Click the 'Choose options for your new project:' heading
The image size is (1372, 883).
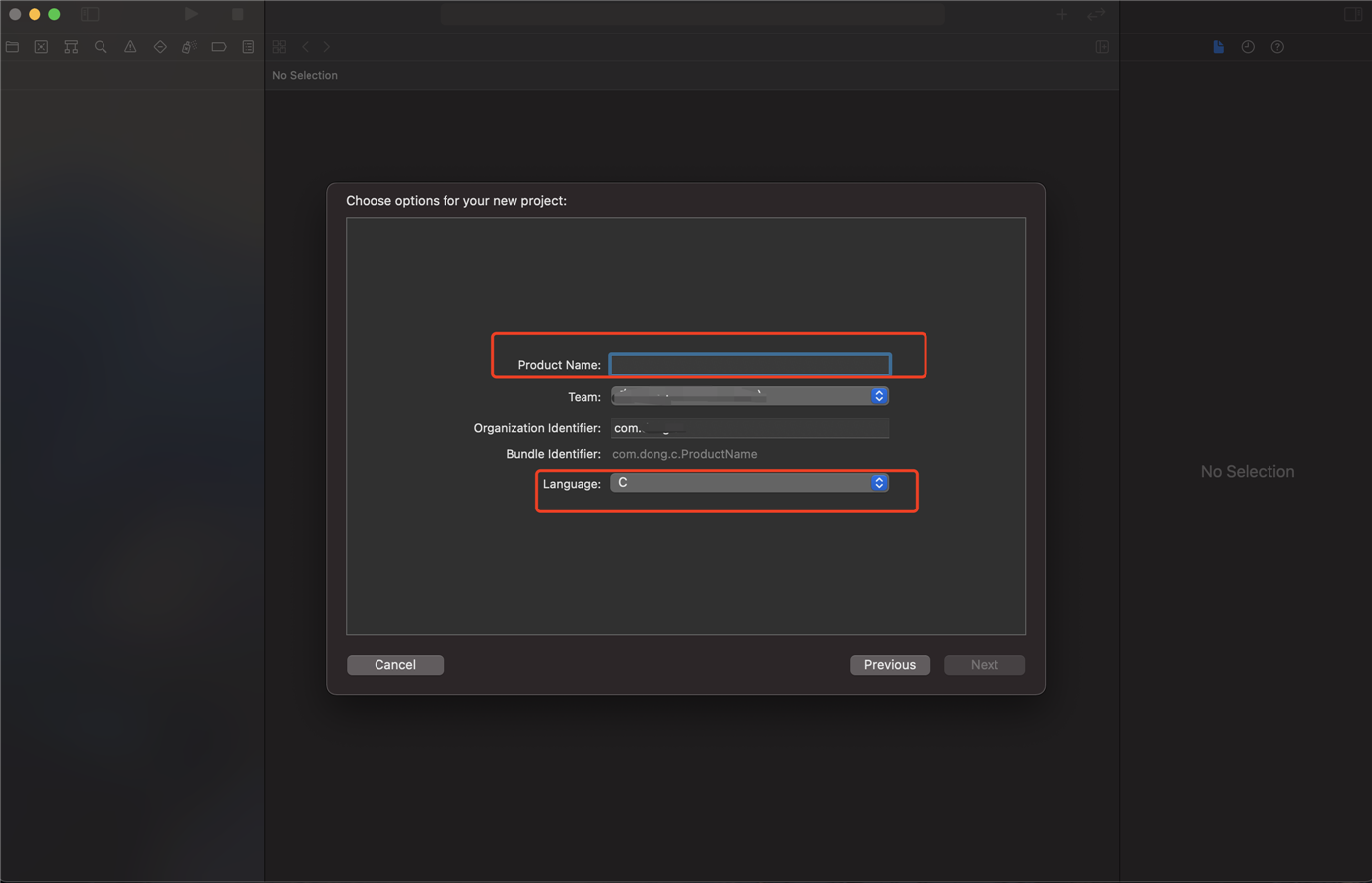[456, 200]
